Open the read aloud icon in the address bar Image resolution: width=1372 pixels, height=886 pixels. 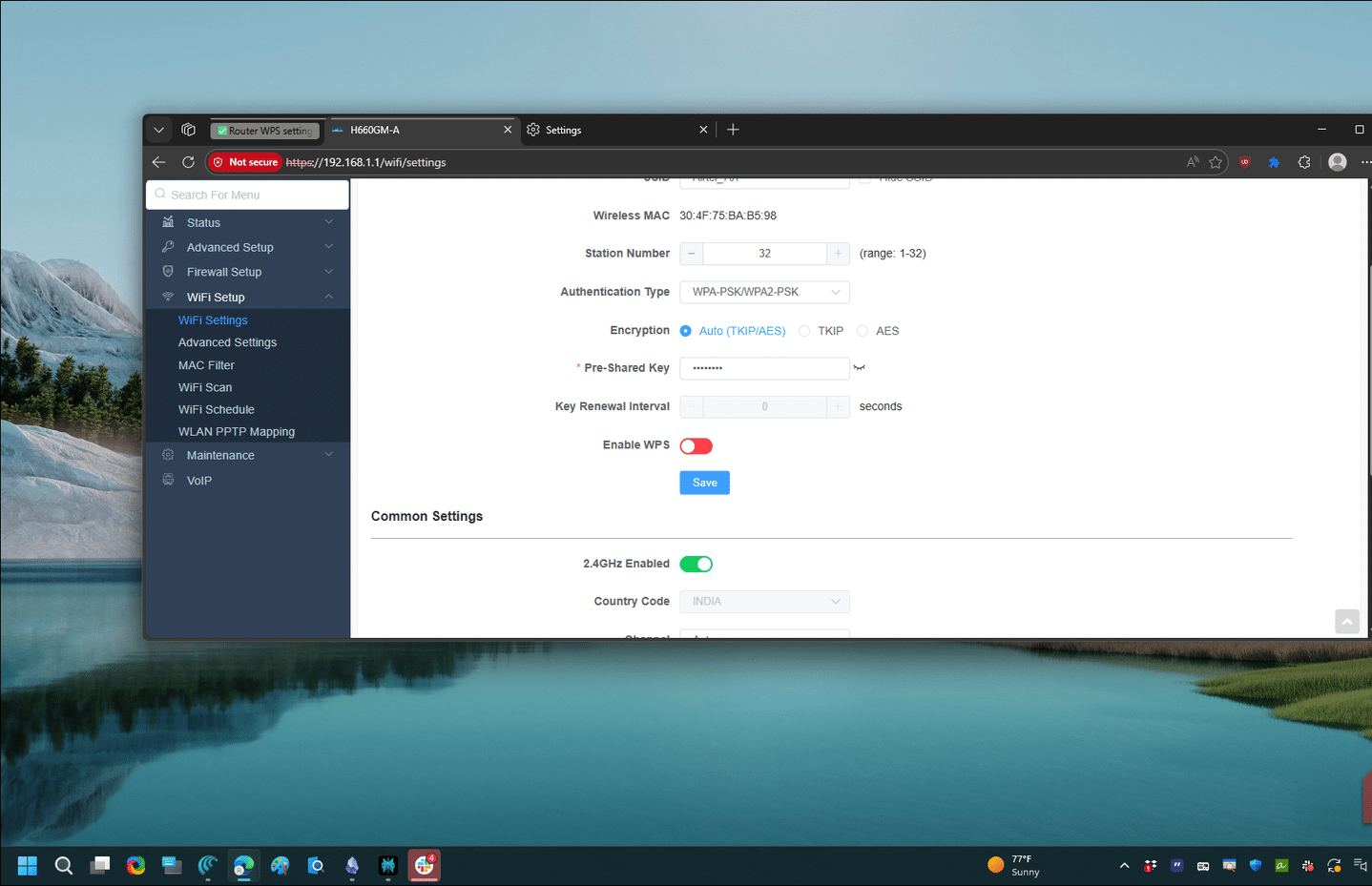tap(1193, 162)
